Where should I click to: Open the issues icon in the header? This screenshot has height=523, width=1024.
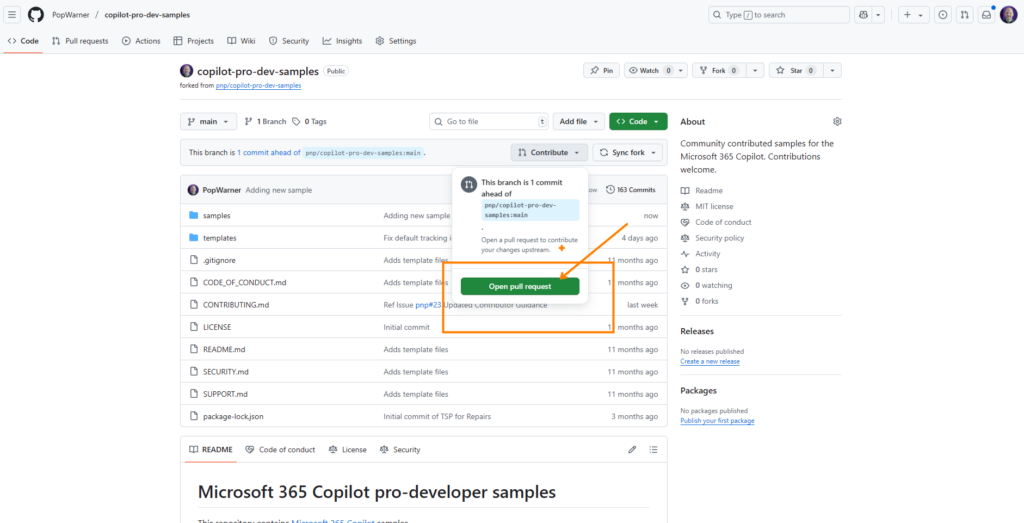coord(943,15)
